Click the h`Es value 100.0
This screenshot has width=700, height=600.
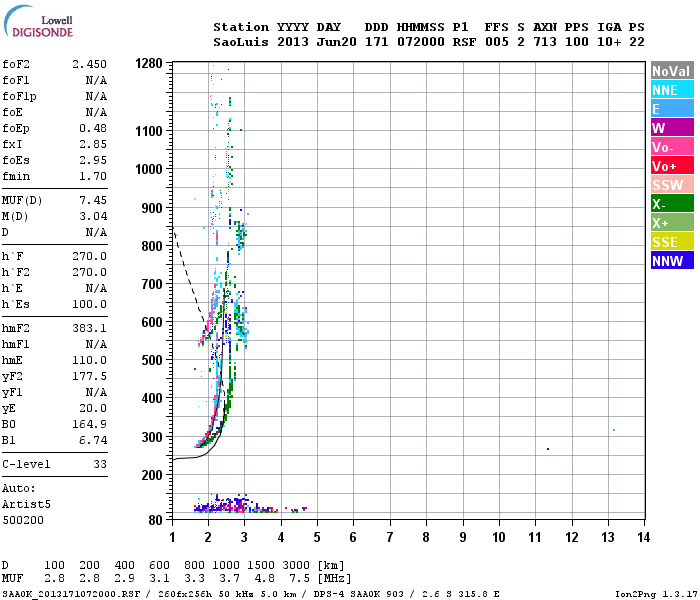click(x=89, y=304)
